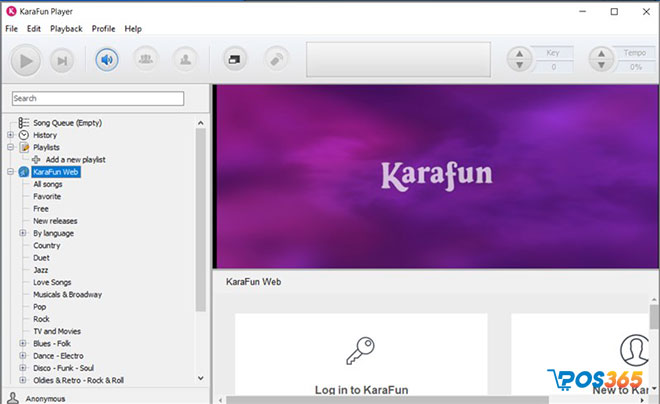
Task: Click the History clock icon
Action: click(24, 135)
